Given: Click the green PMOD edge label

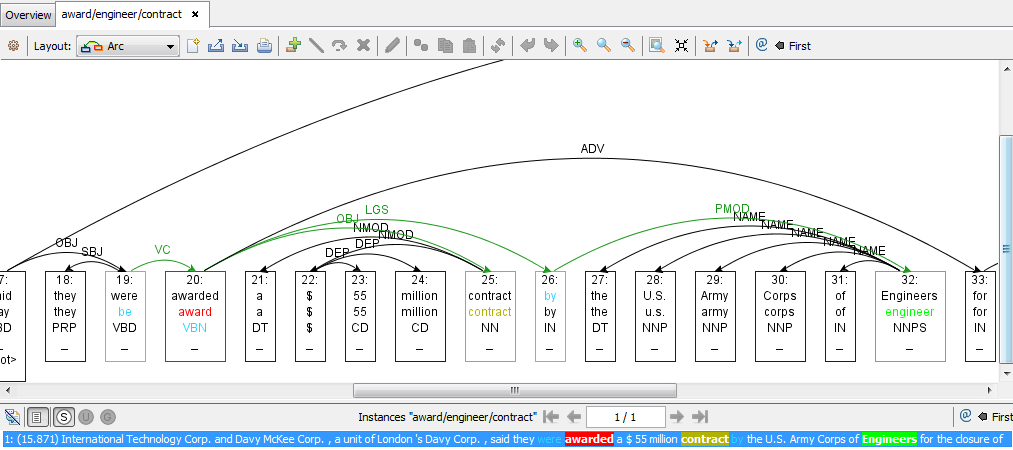Looking at the screenshot, I should [x=731, y=209].
